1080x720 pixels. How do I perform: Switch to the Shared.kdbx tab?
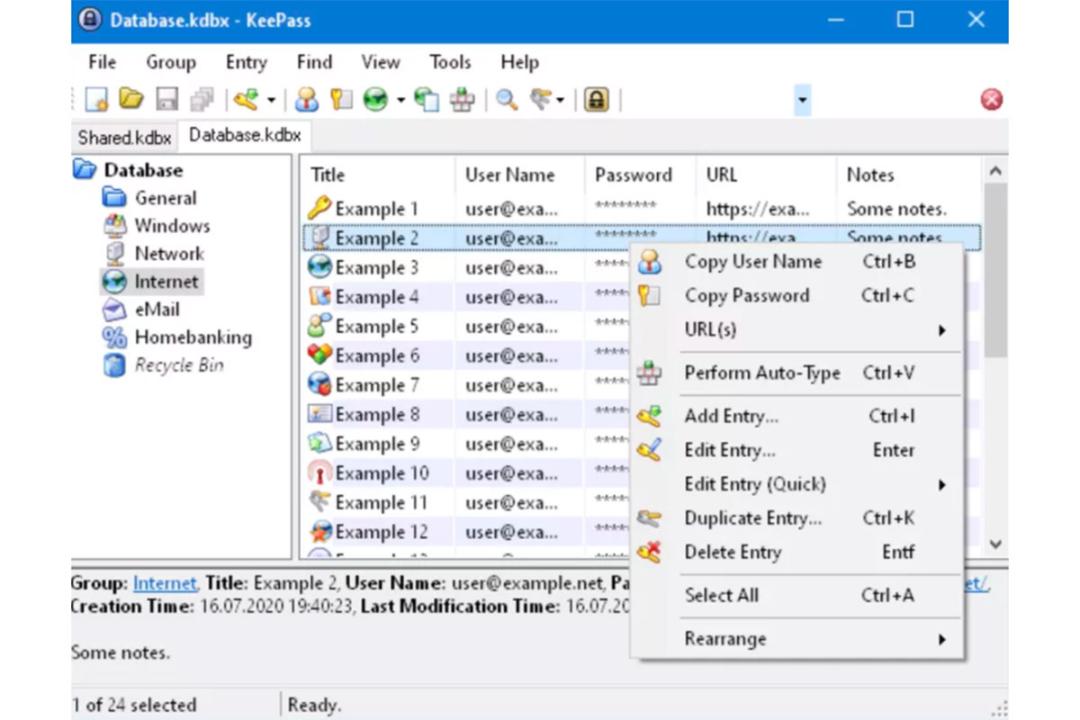[124, 138]
